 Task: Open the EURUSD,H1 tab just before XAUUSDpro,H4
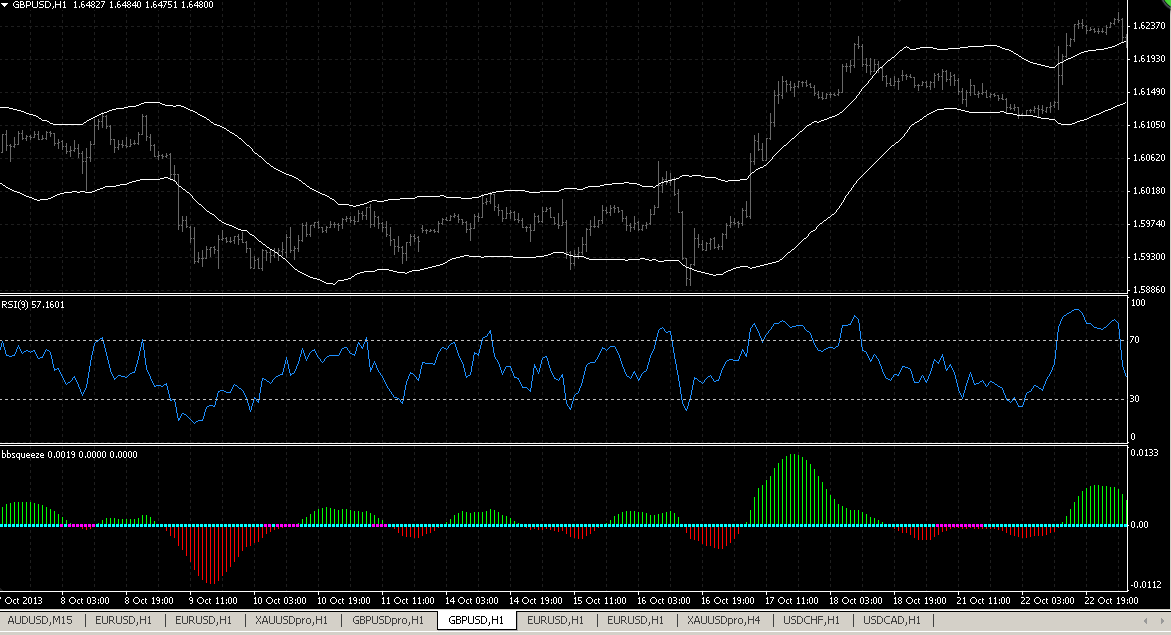pyautogui.click(x=636, y=620)
